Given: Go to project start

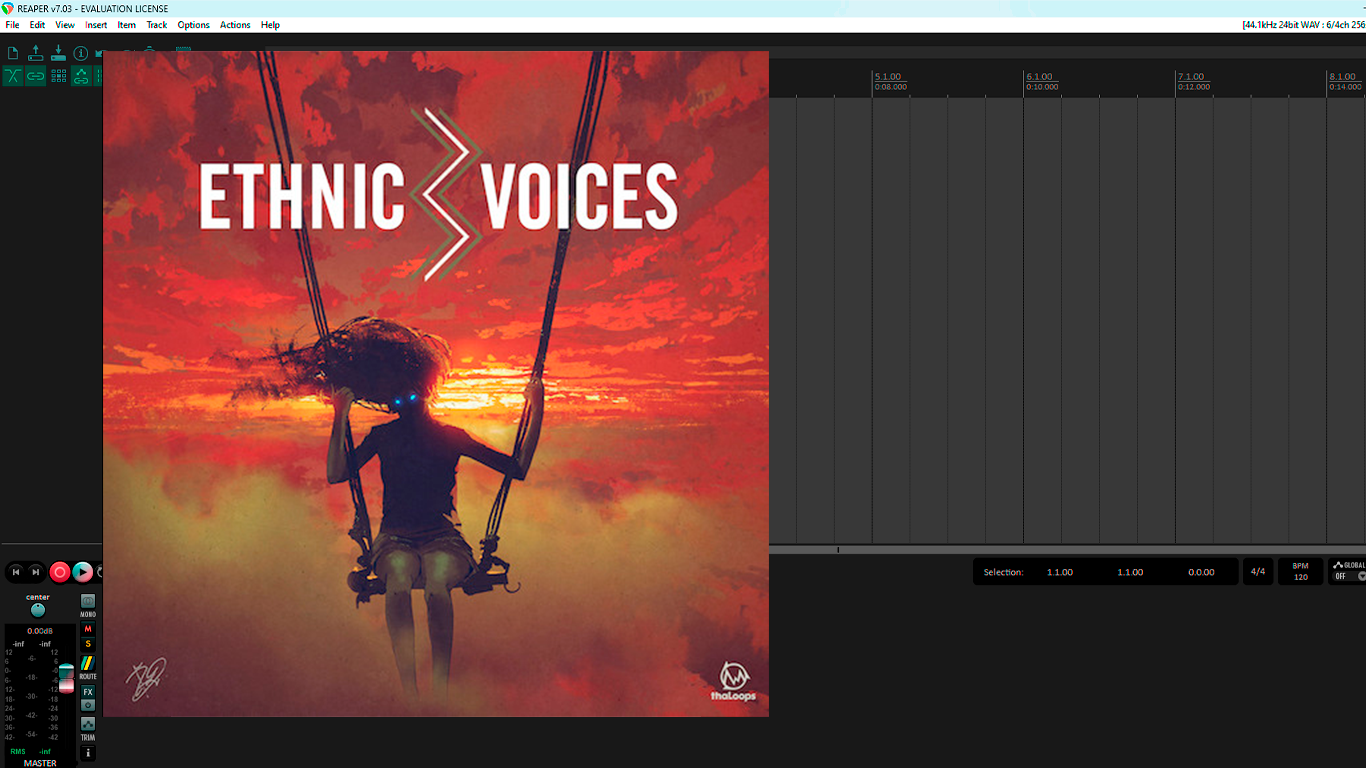Looking at the screenshot, I should [x=16, y=572].
